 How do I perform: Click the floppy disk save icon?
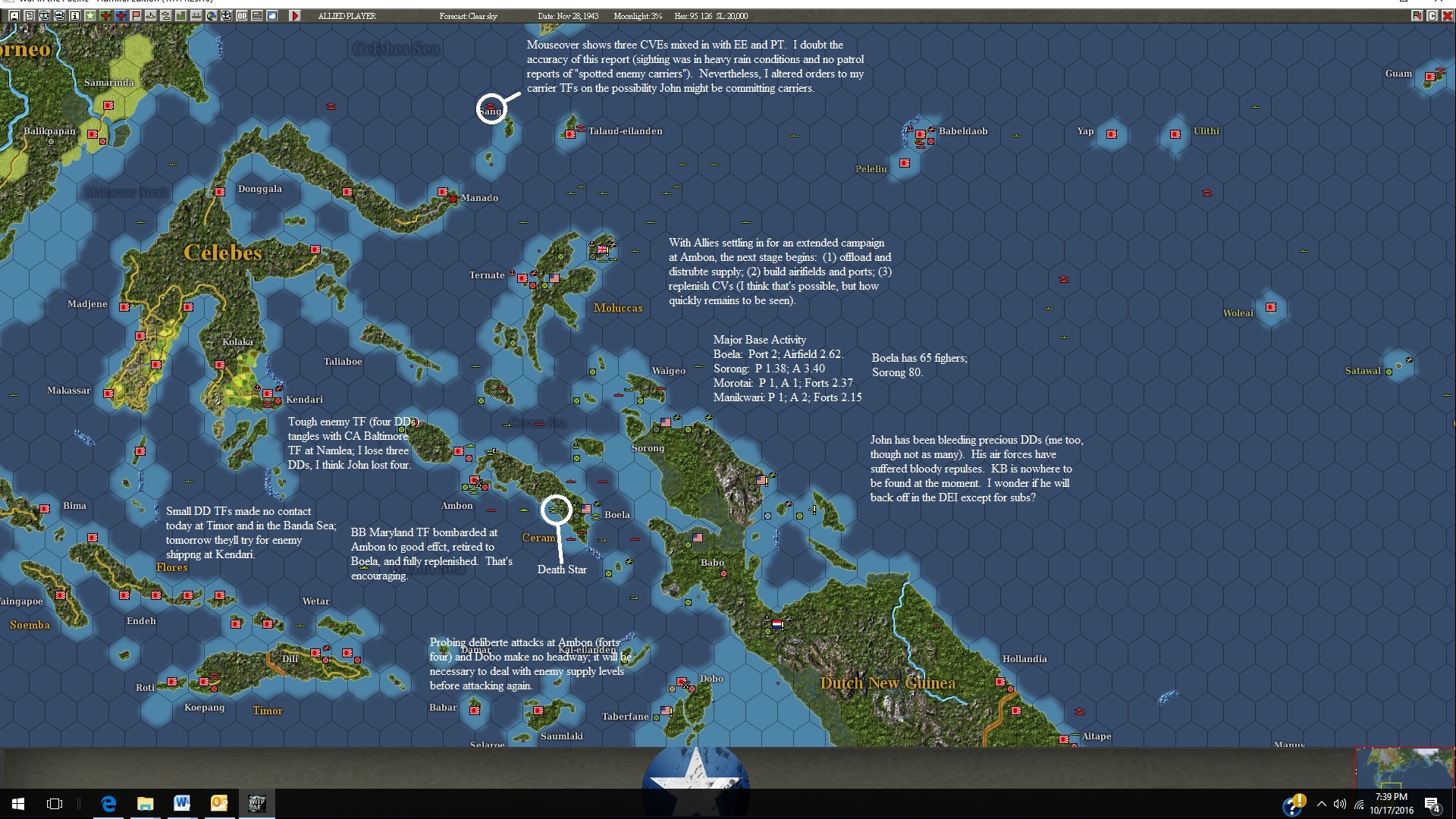click(14, 15)
